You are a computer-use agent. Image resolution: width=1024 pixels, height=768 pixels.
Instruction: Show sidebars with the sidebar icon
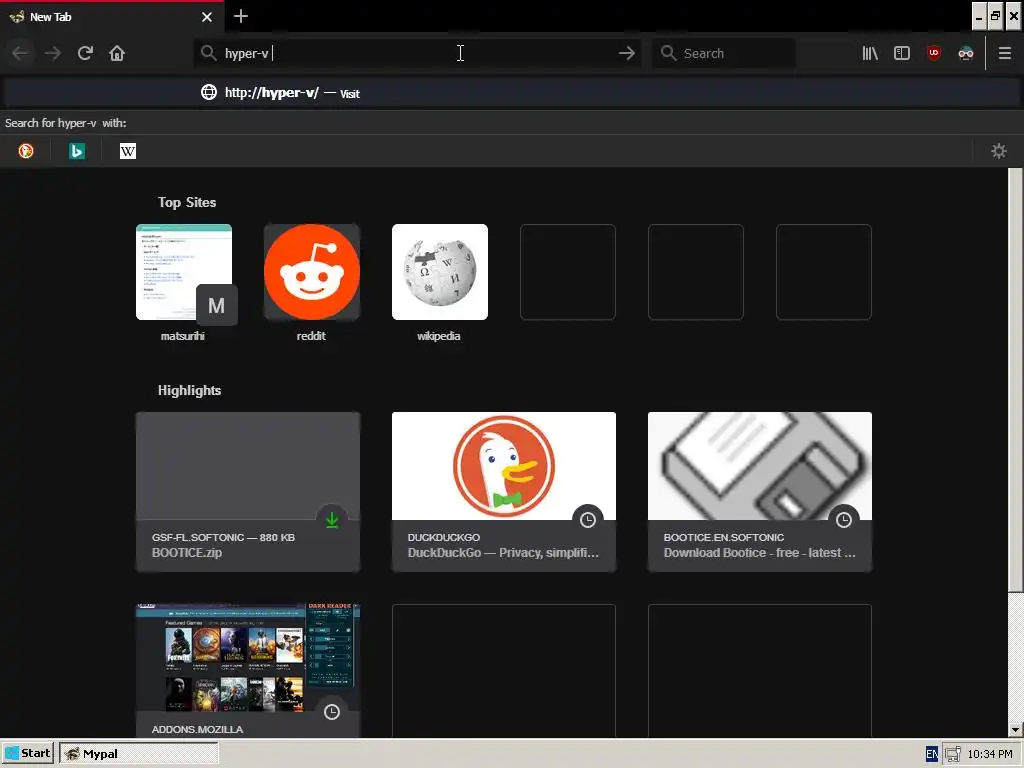click(x=902, y=53)
